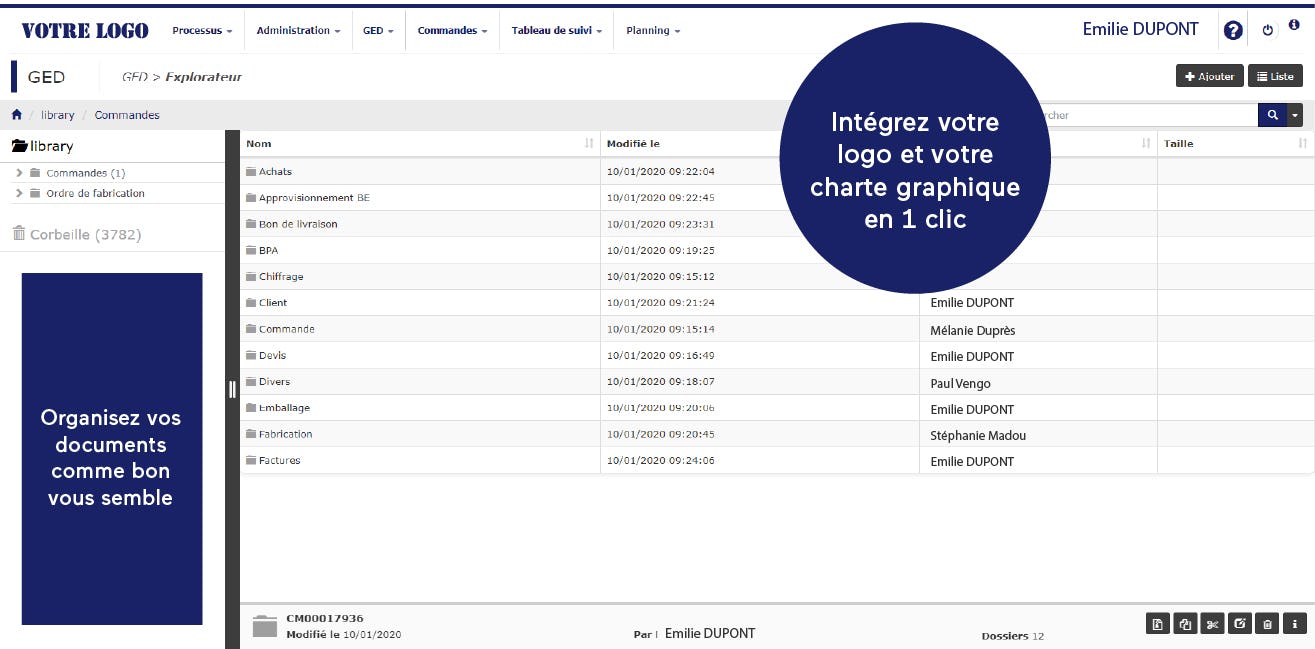Switch to Liste view button

click(x=1275, y=76)
